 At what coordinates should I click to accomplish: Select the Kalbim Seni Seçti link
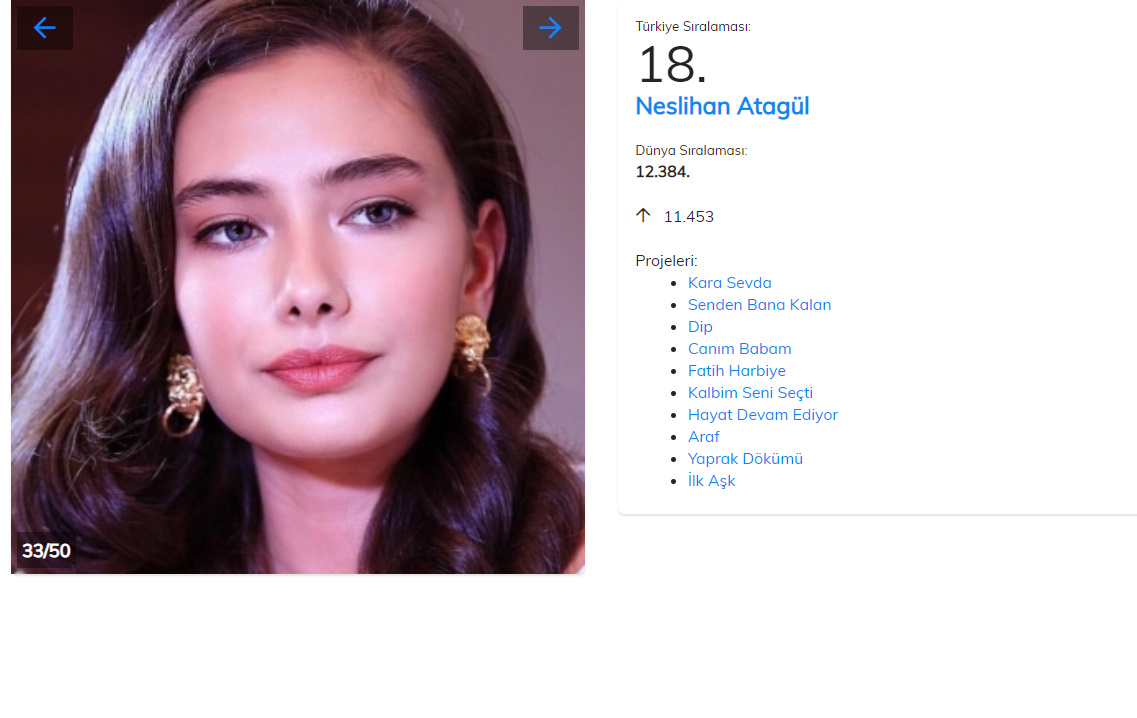click(x=751, y=393)
